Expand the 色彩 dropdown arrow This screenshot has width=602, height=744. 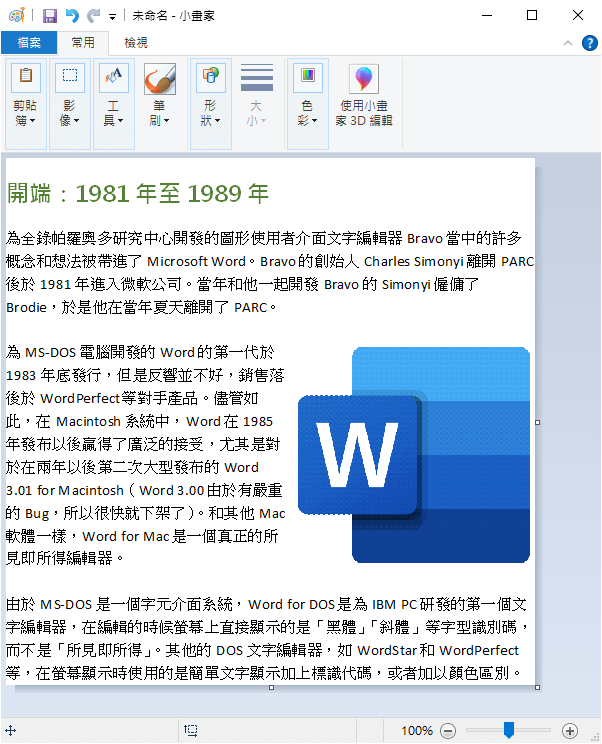314,121
